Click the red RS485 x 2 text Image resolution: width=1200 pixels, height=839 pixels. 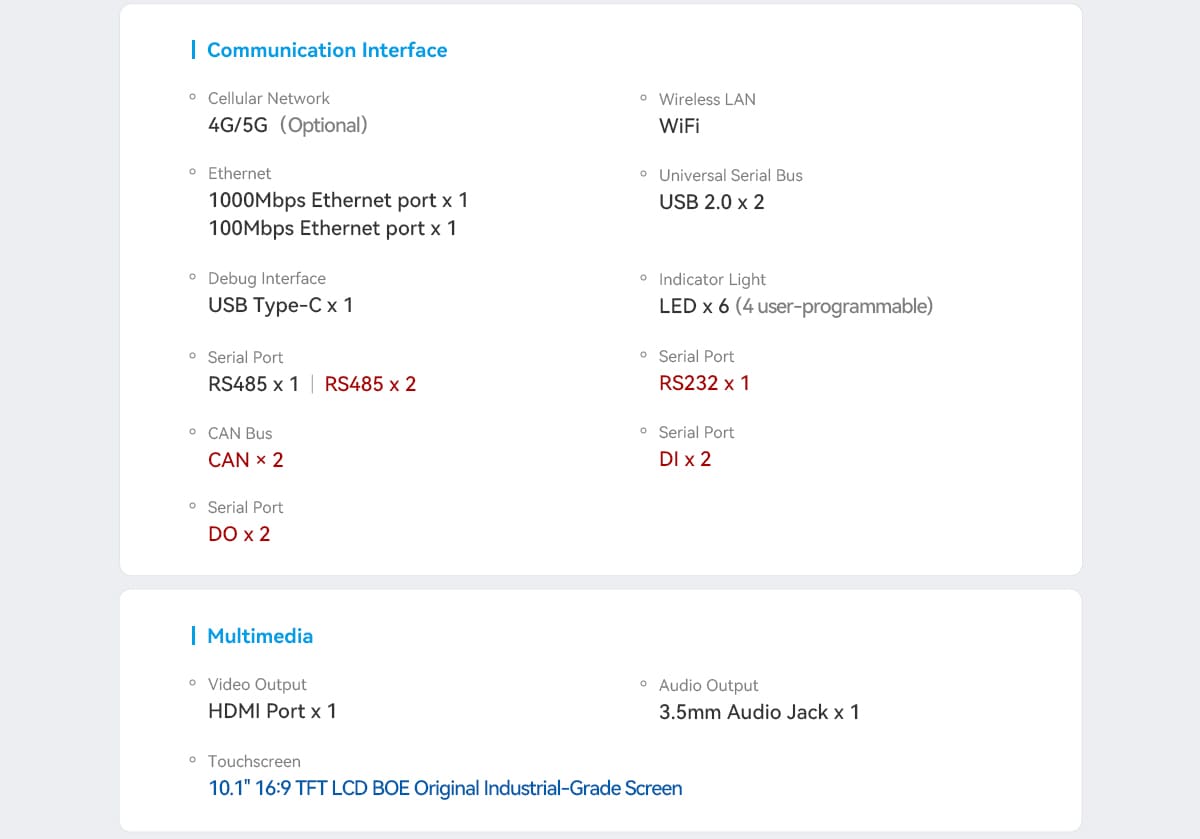(x=370, y=384)
